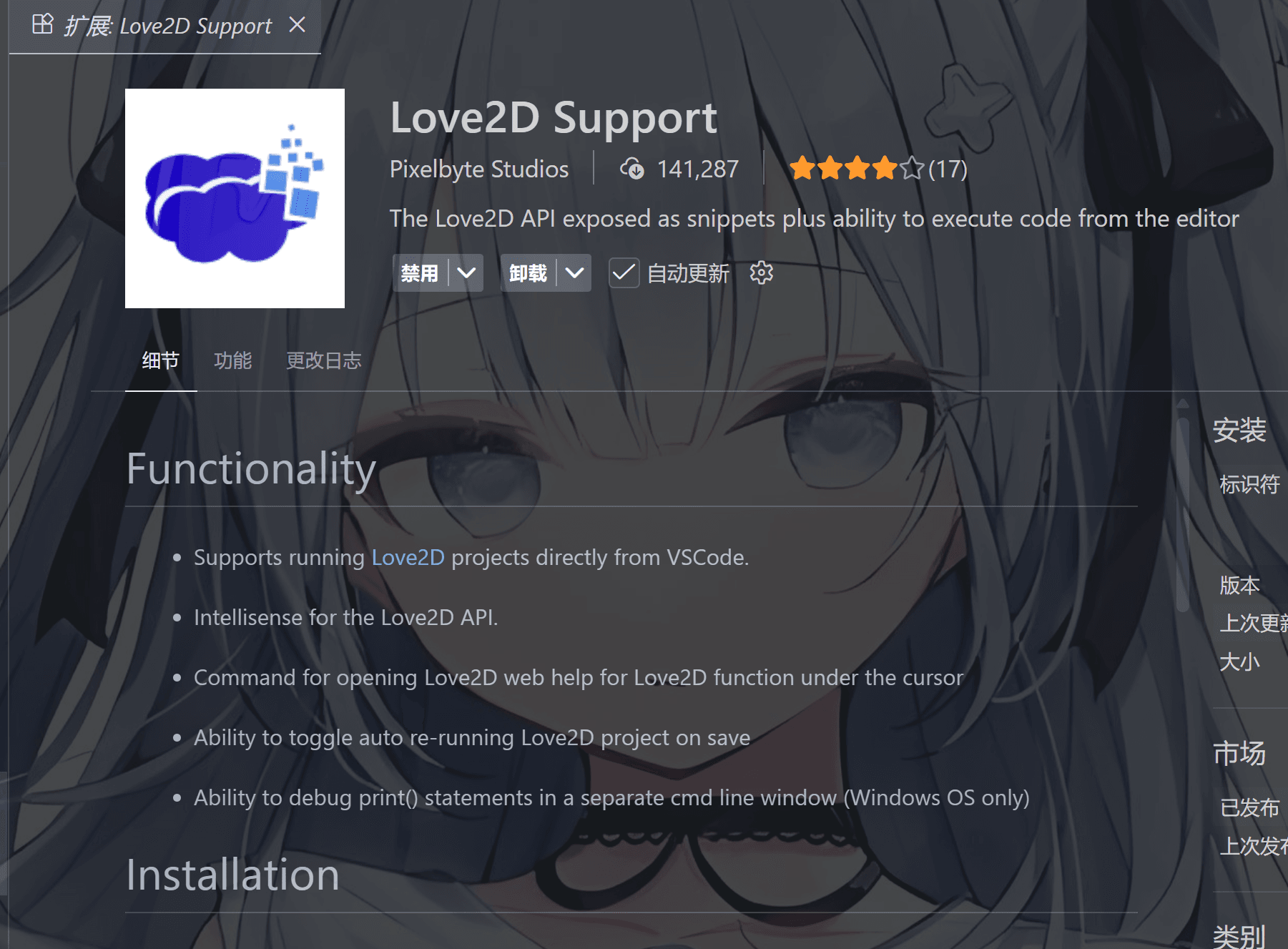Screen dimensions: 1288x949
Task: Open the (17) reviews count
Action: pyautogui.click(x=948, y=169)
